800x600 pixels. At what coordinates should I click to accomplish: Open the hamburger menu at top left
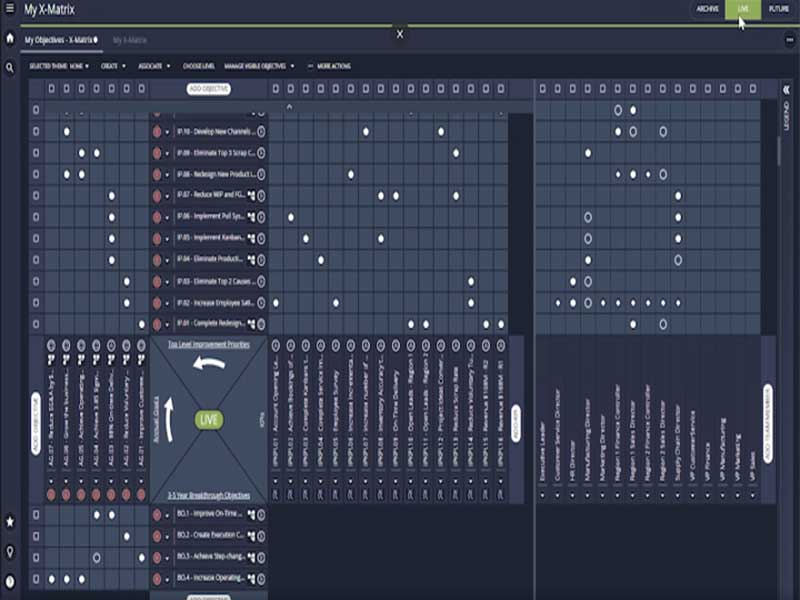8,7
